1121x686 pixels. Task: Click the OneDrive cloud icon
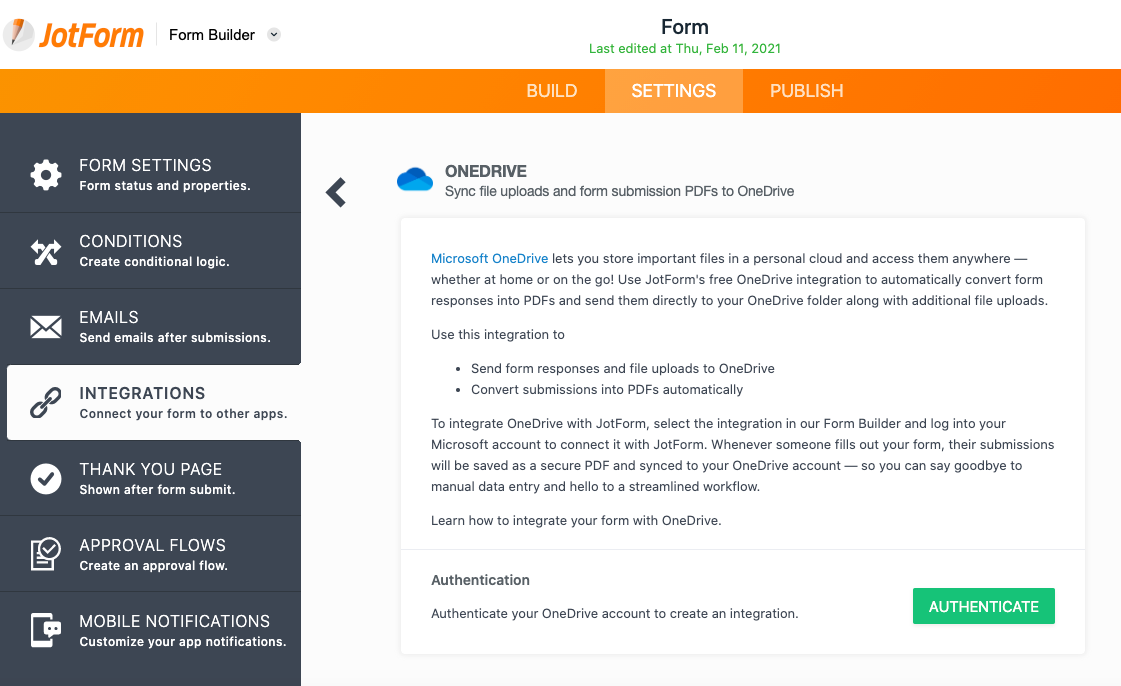[x=415, y=179]
